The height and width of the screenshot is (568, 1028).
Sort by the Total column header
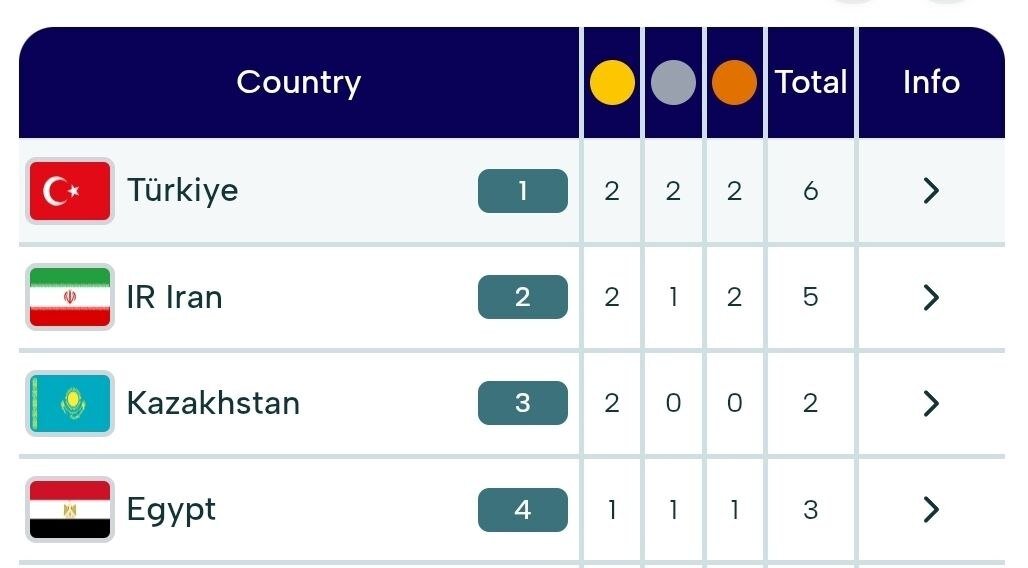click(811, 82)
